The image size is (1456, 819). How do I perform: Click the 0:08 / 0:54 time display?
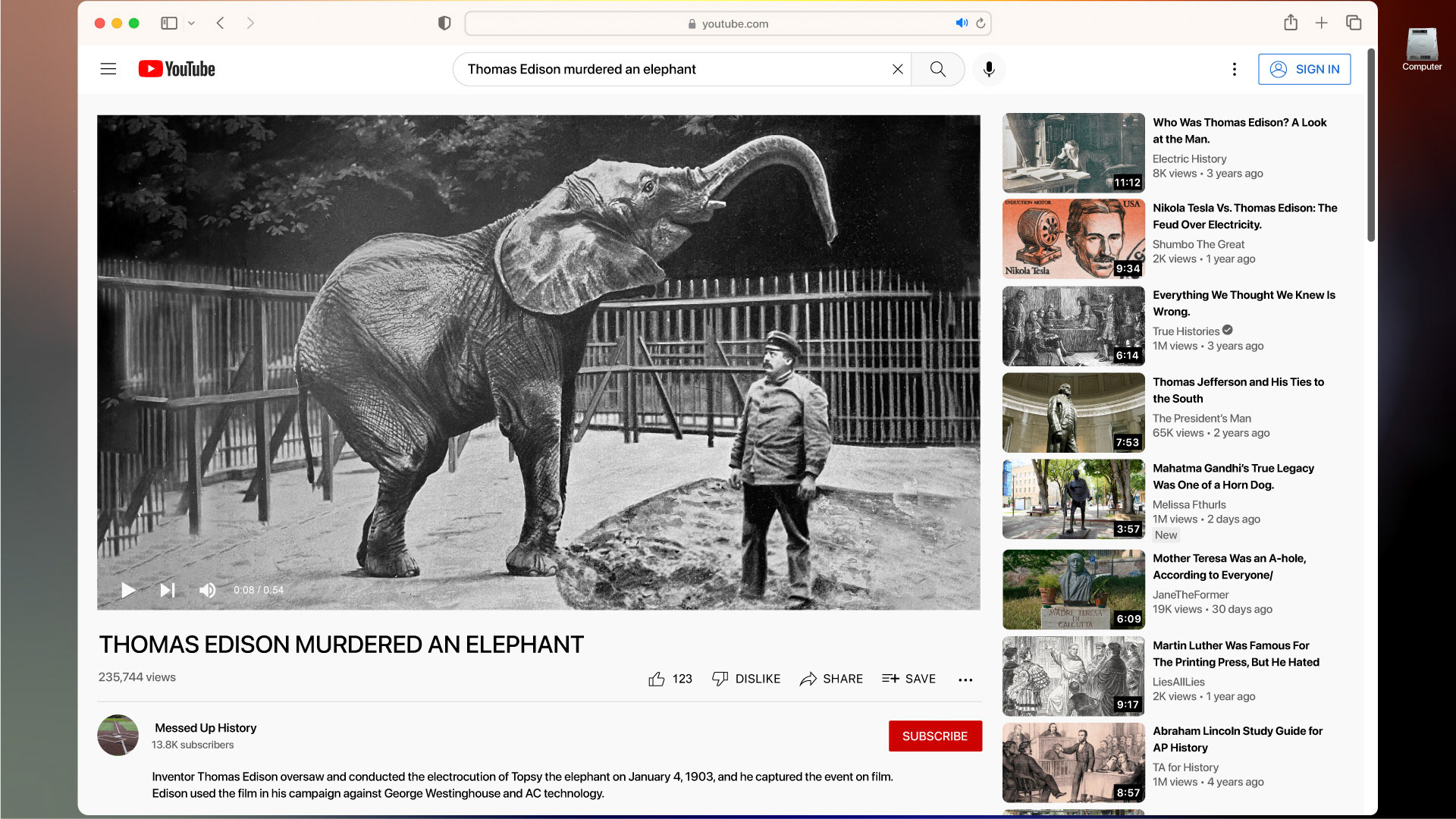259,590
